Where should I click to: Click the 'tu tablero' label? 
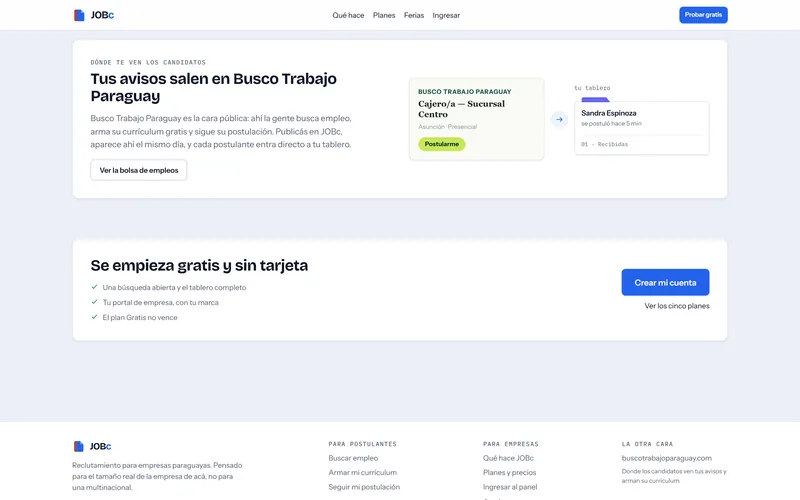(x=592, y=88)
